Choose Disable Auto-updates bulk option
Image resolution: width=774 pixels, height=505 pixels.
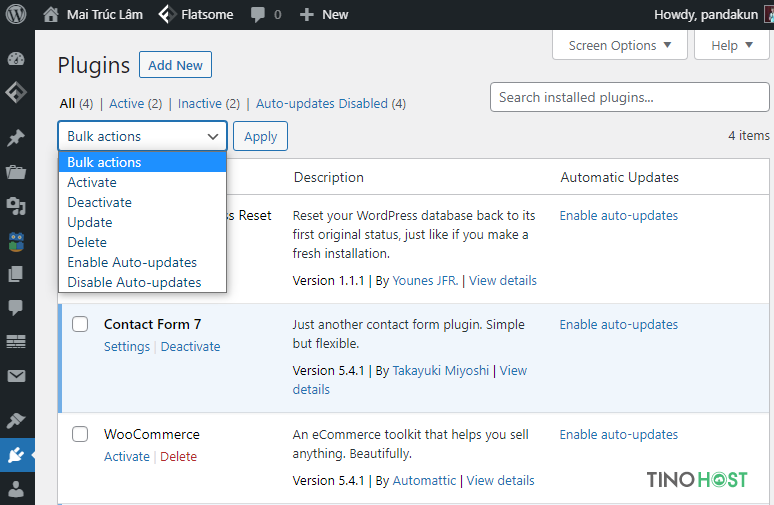(142, 282)
